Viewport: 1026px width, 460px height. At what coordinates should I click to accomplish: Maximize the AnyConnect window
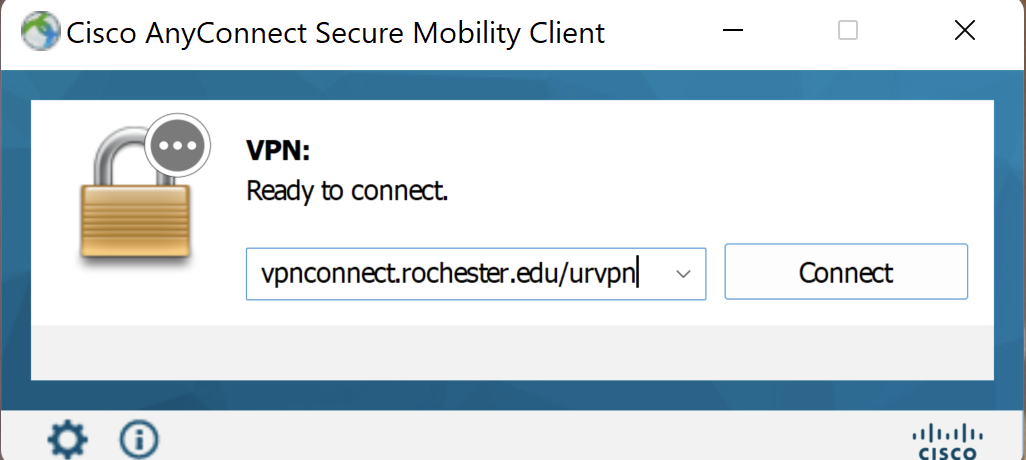848,30
